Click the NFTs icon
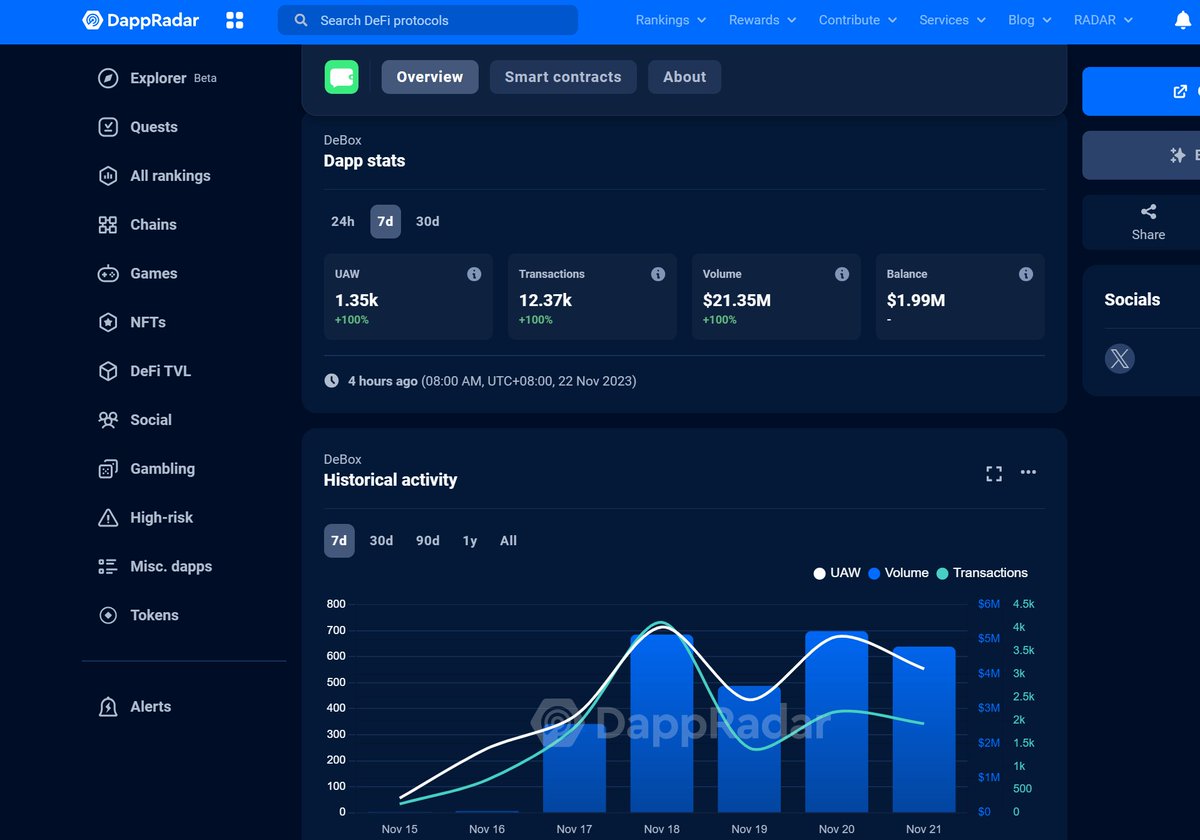 coord(108,322)
